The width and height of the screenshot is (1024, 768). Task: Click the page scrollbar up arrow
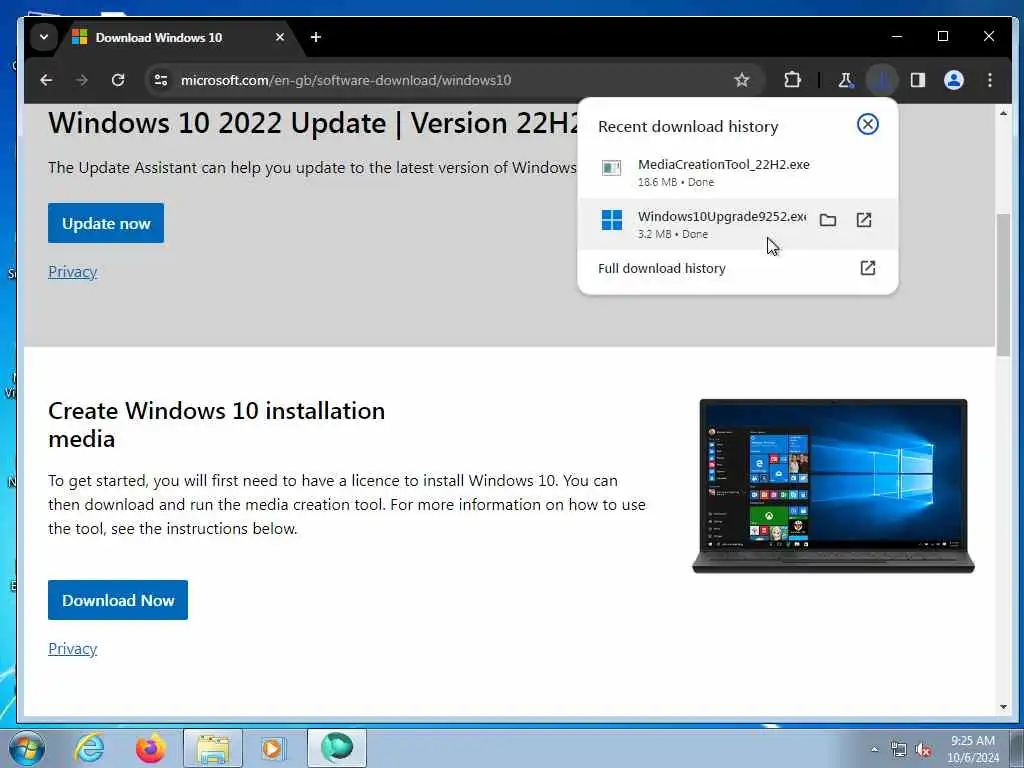pos(1003,114)
